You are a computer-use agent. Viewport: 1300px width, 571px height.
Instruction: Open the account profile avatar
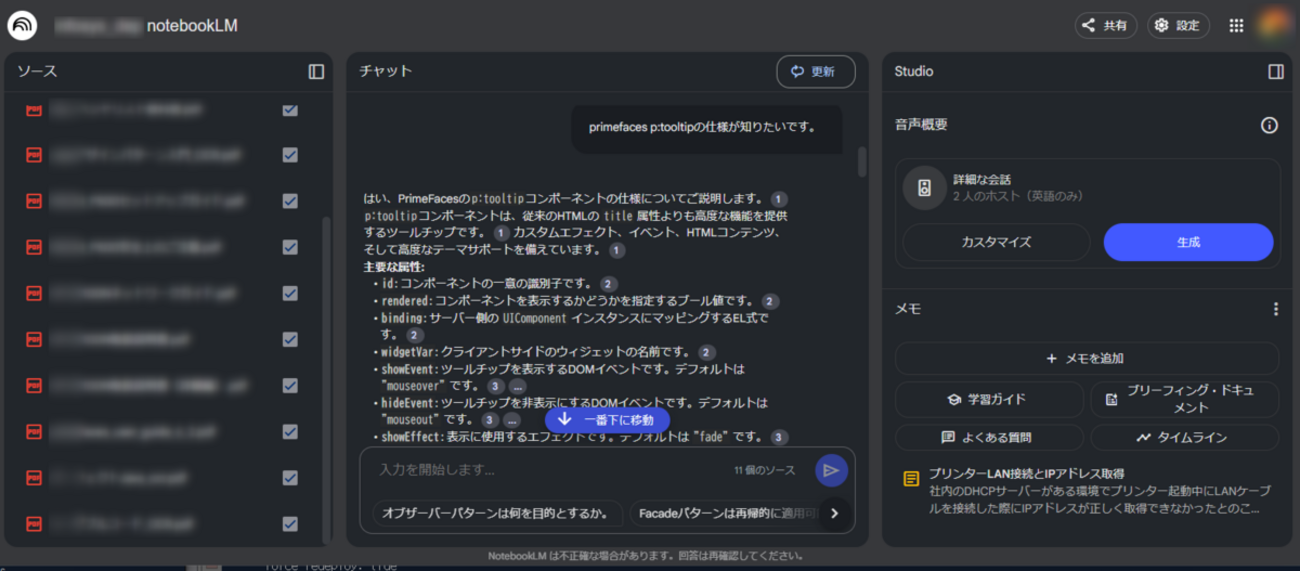pyautogui.click(x=1274, y=26)
